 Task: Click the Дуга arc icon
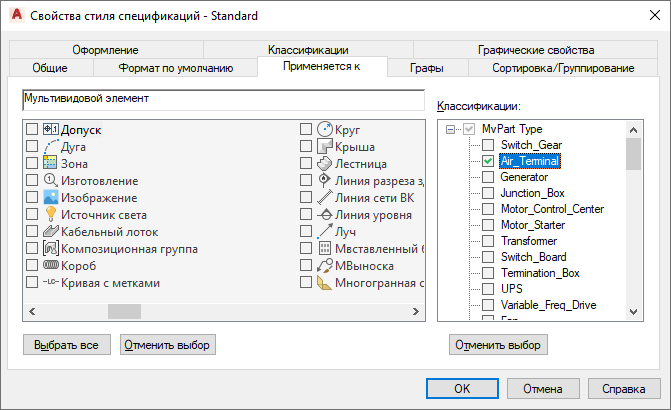[x=51, y=146]
